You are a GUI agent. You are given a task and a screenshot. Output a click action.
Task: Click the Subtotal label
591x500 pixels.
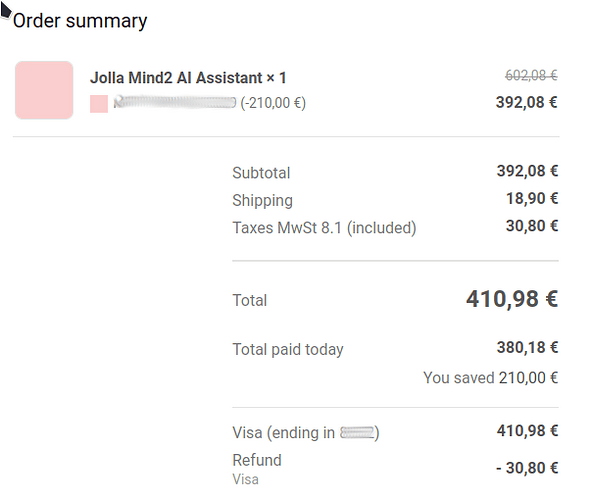point(261,173)
